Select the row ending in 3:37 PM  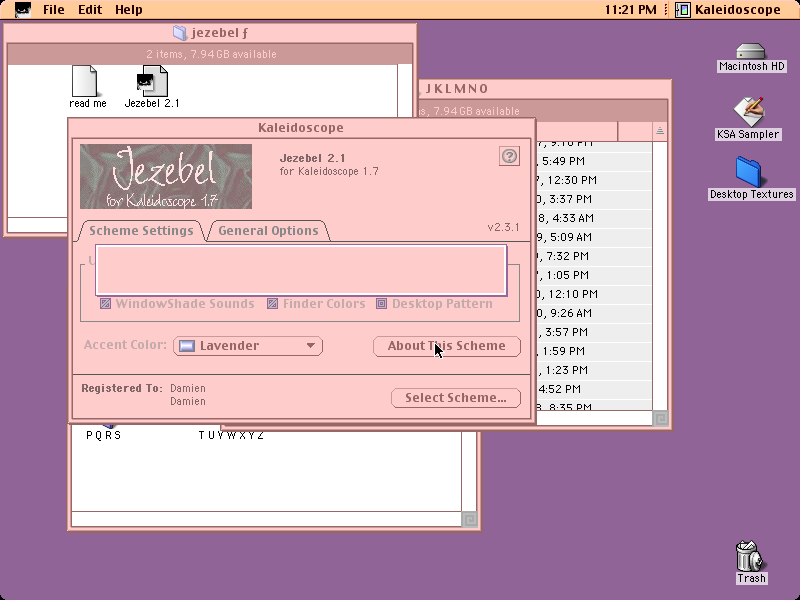pyautogui.click(x=593, y=199)
